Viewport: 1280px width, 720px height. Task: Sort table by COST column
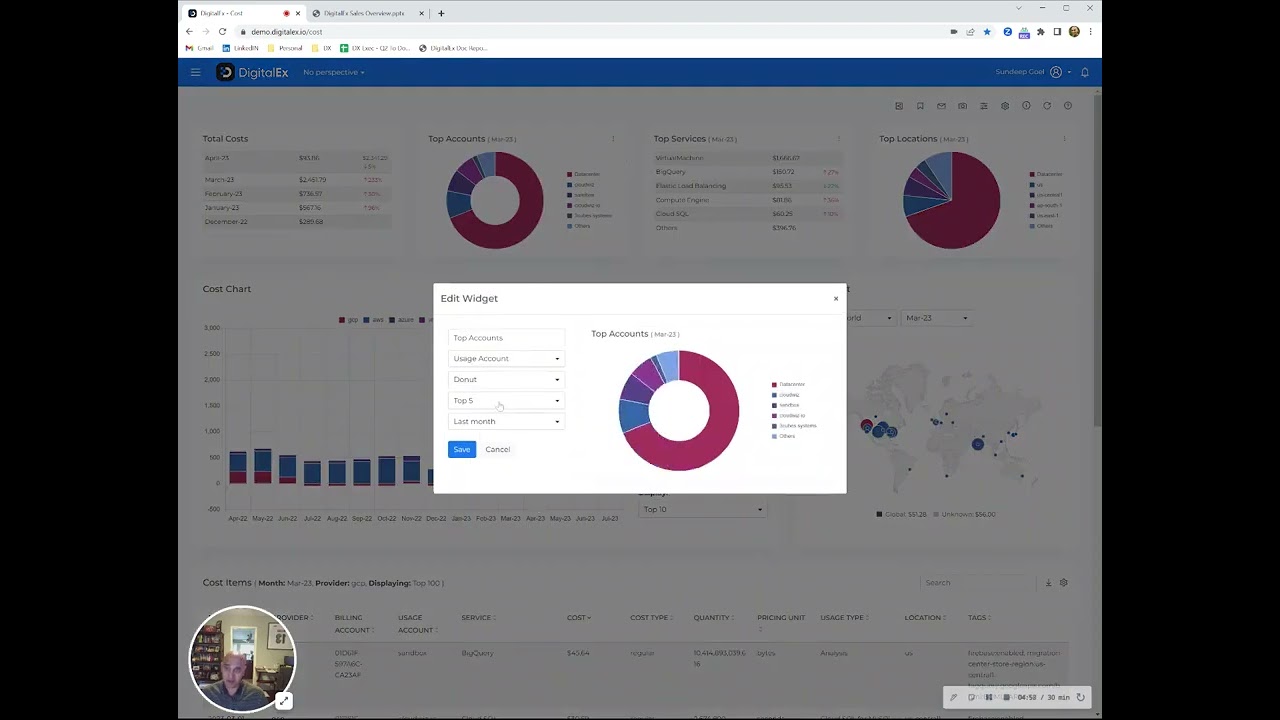tap(579, 618)
